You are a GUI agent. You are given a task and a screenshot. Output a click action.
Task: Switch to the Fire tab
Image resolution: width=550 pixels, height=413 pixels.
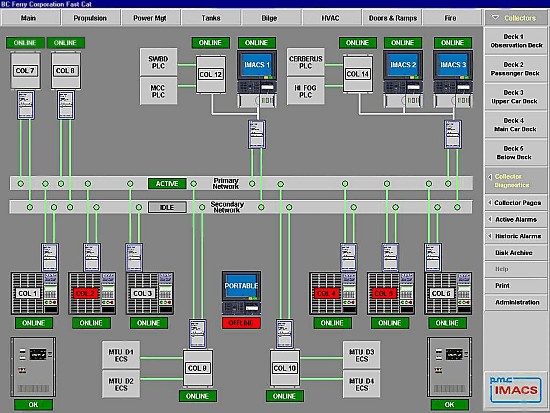451,18
